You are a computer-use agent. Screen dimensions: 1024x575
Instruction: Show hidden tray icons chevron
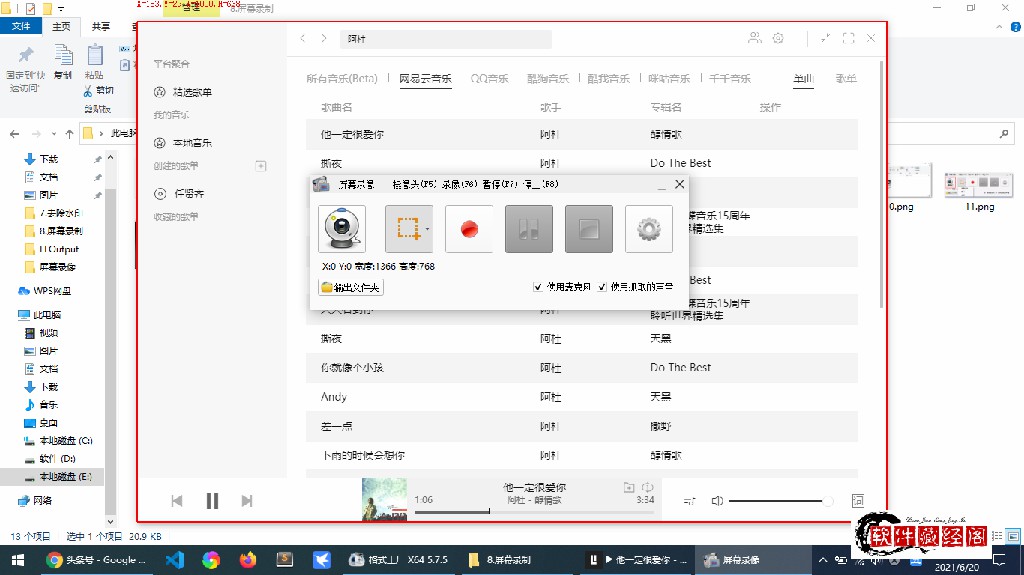(823, 560)
